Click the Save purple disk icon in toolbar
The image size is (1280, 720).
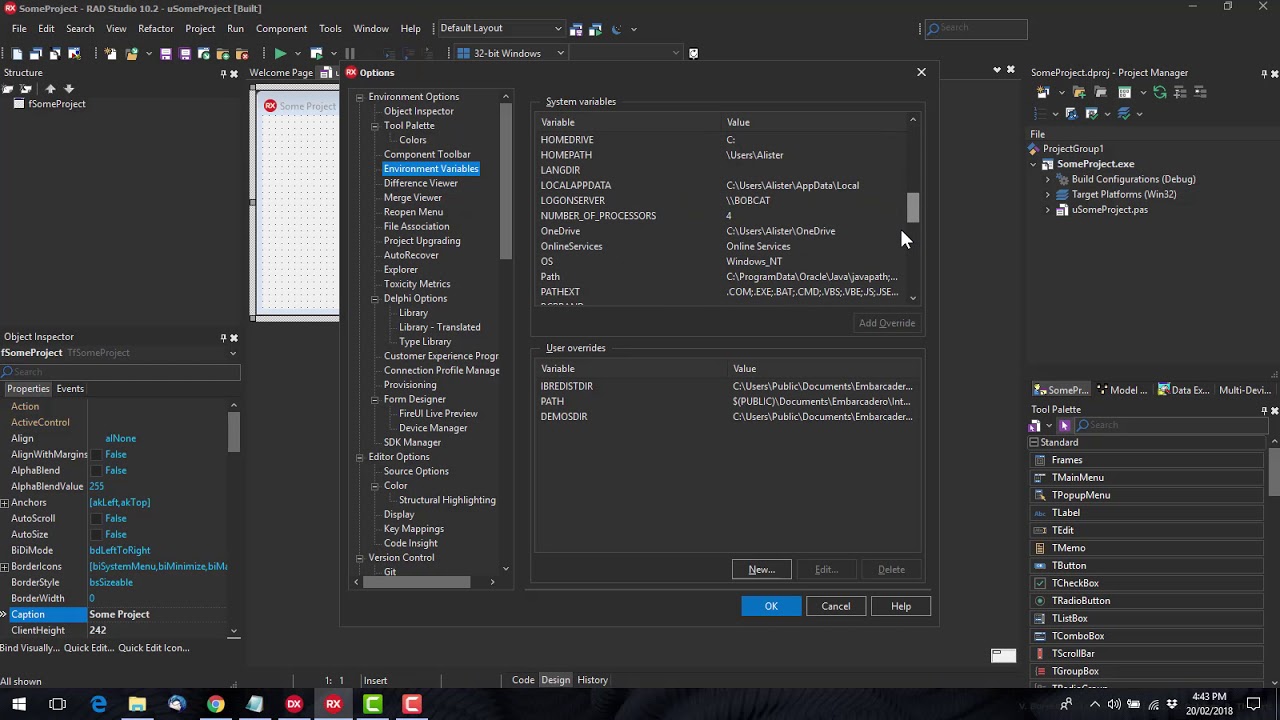pyautogui.click(x=166, y=53)
